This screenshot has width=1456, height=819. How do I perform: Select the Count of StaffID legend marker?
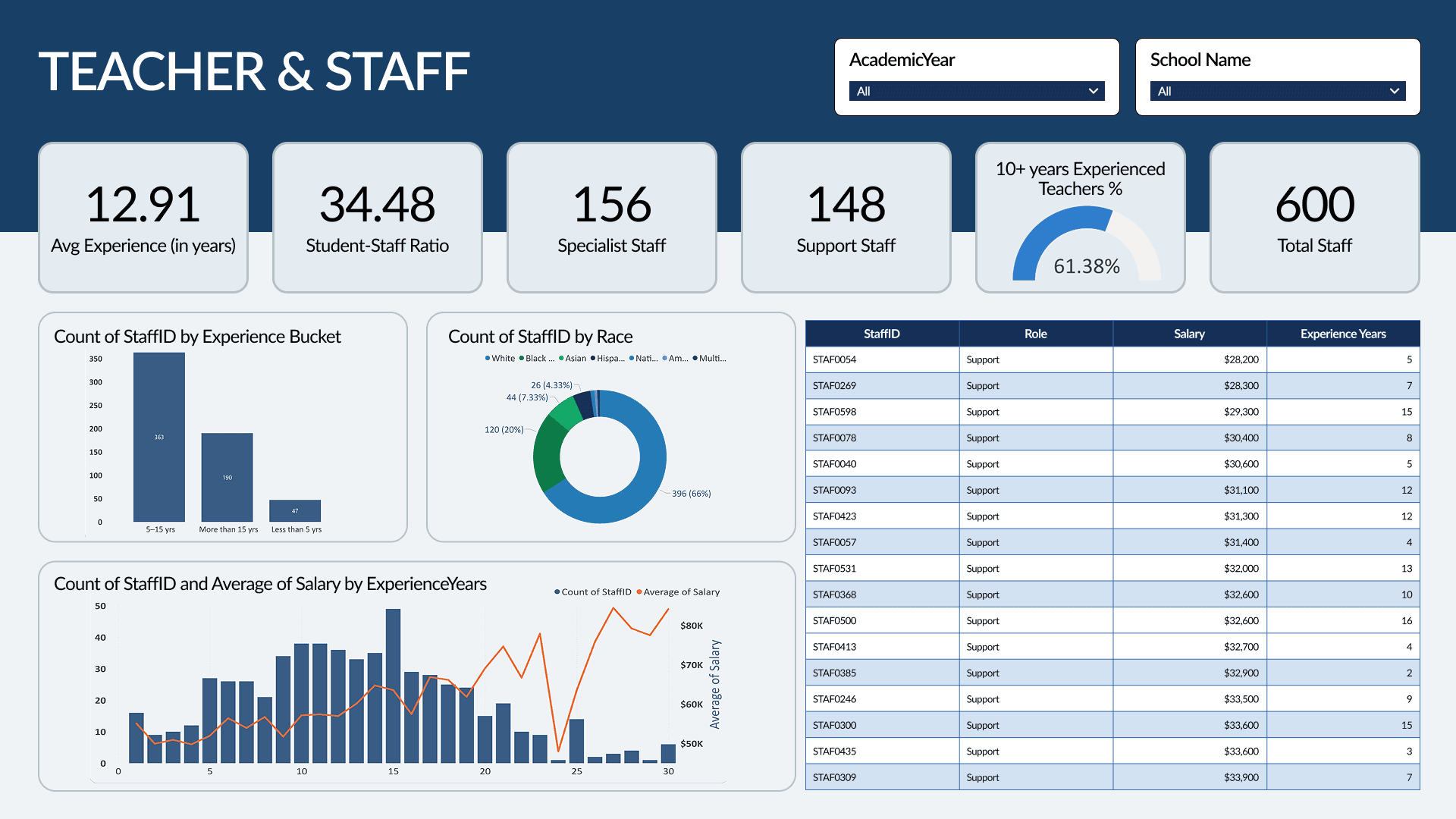pyautogui.click(x=558, y=591)
